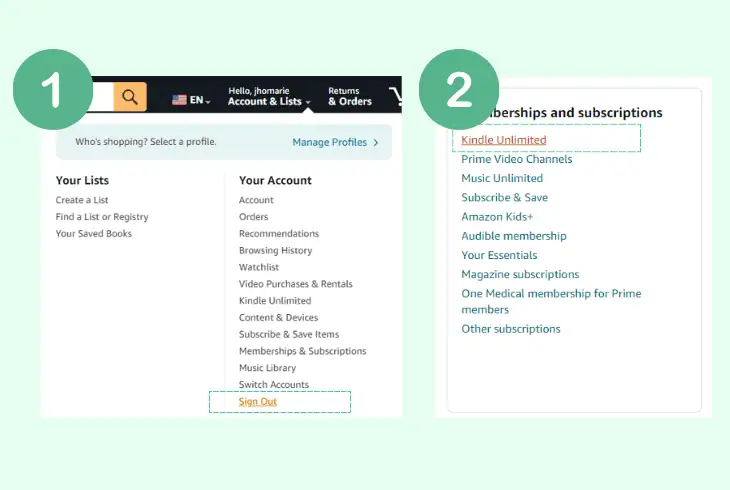Open Subscribe & Save link

[504, 197]
